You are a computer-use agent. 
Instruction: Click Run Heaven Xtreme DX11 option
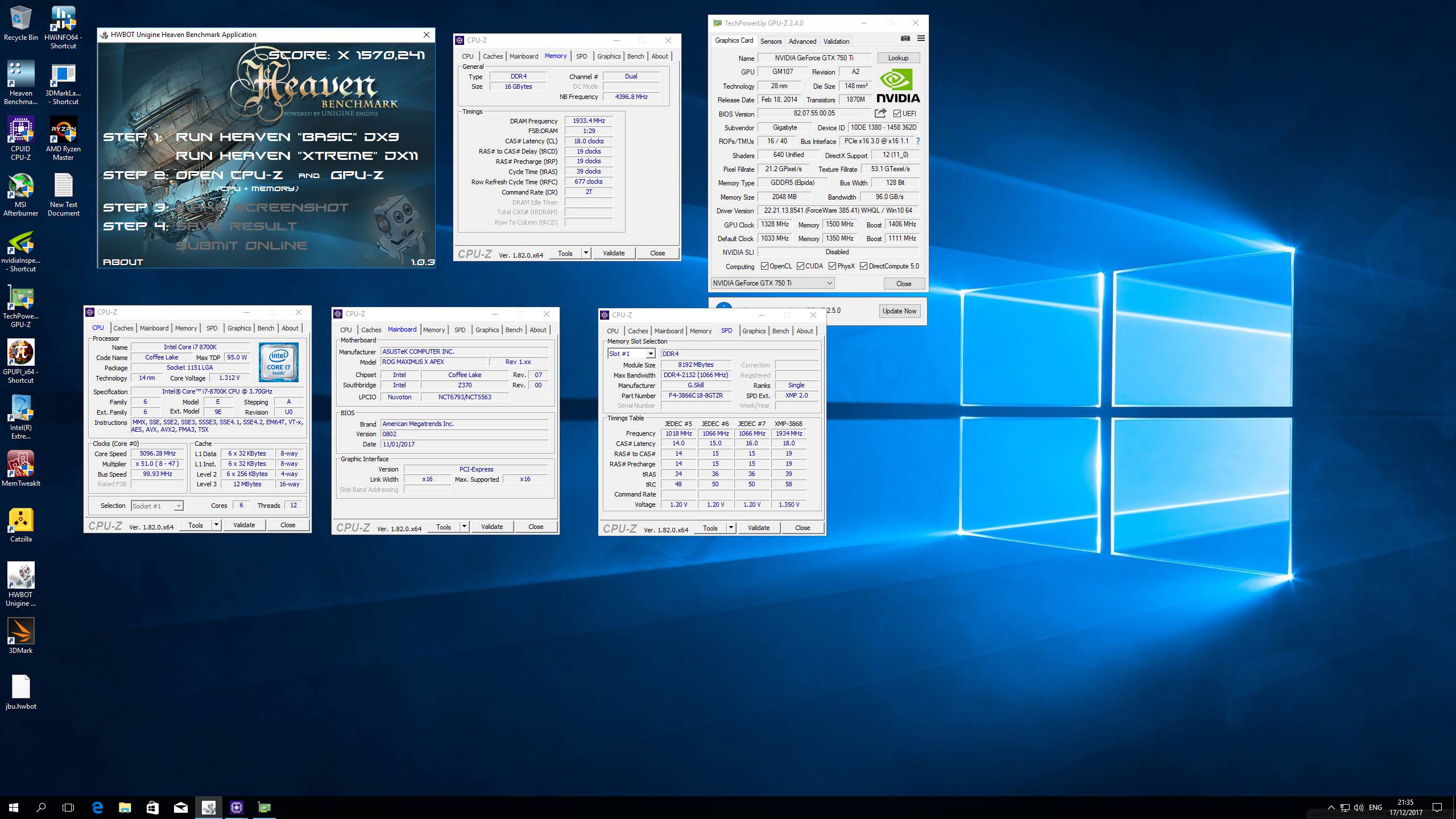[x=296, y=156]
